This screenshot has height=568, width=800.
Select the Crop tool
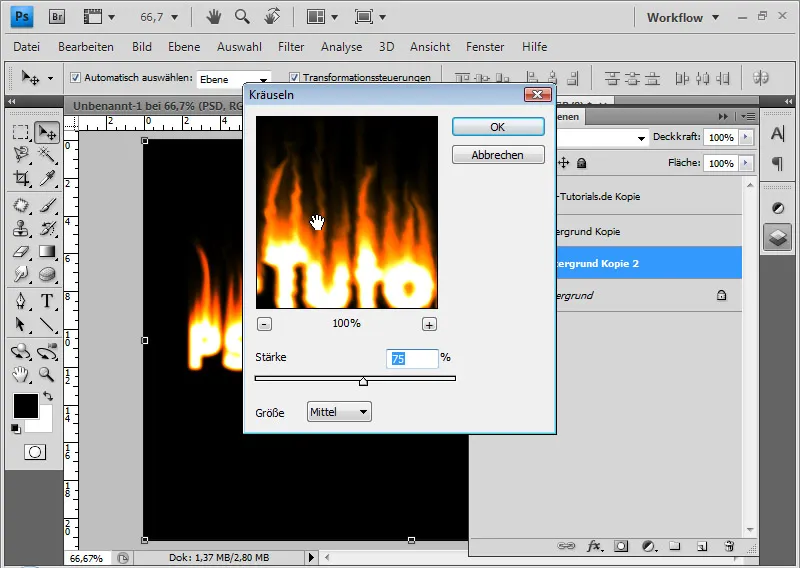[x=20, y=178]
